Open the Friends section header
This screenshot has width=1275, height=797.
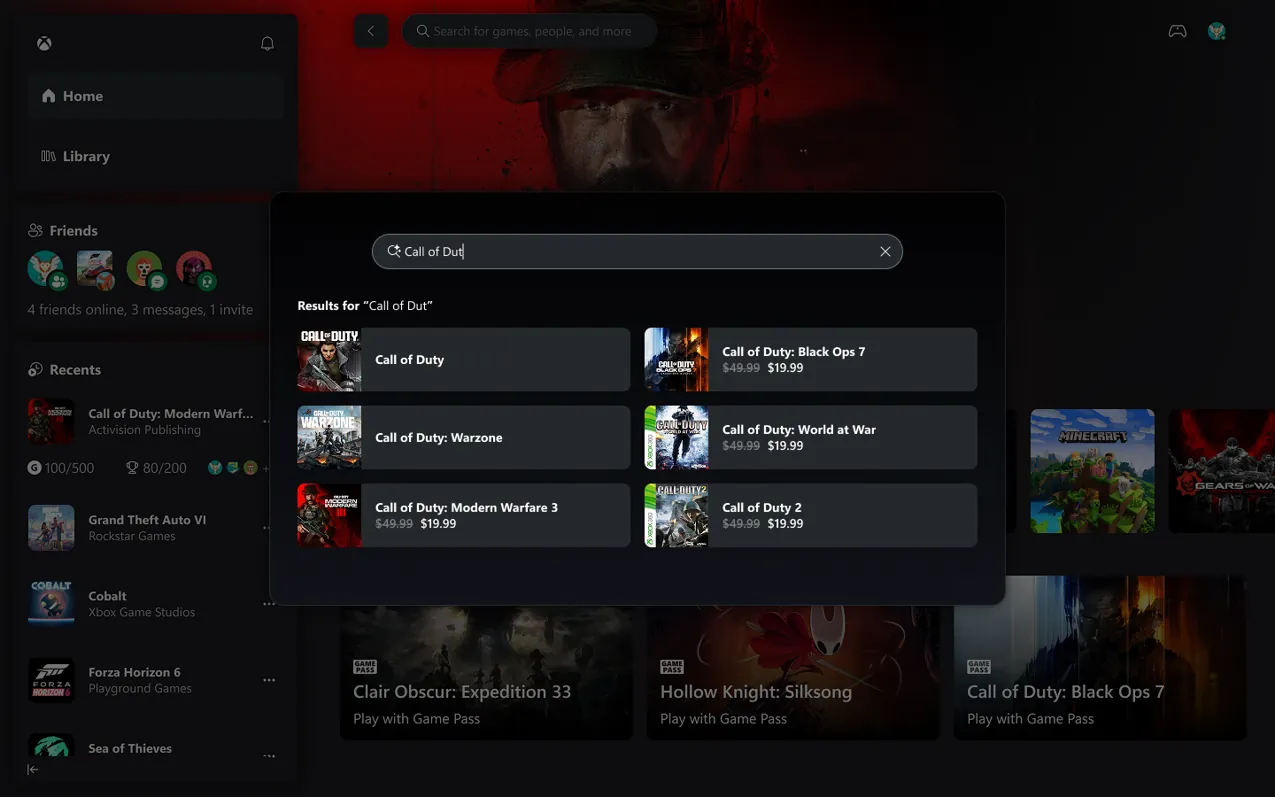coord(63,230)
